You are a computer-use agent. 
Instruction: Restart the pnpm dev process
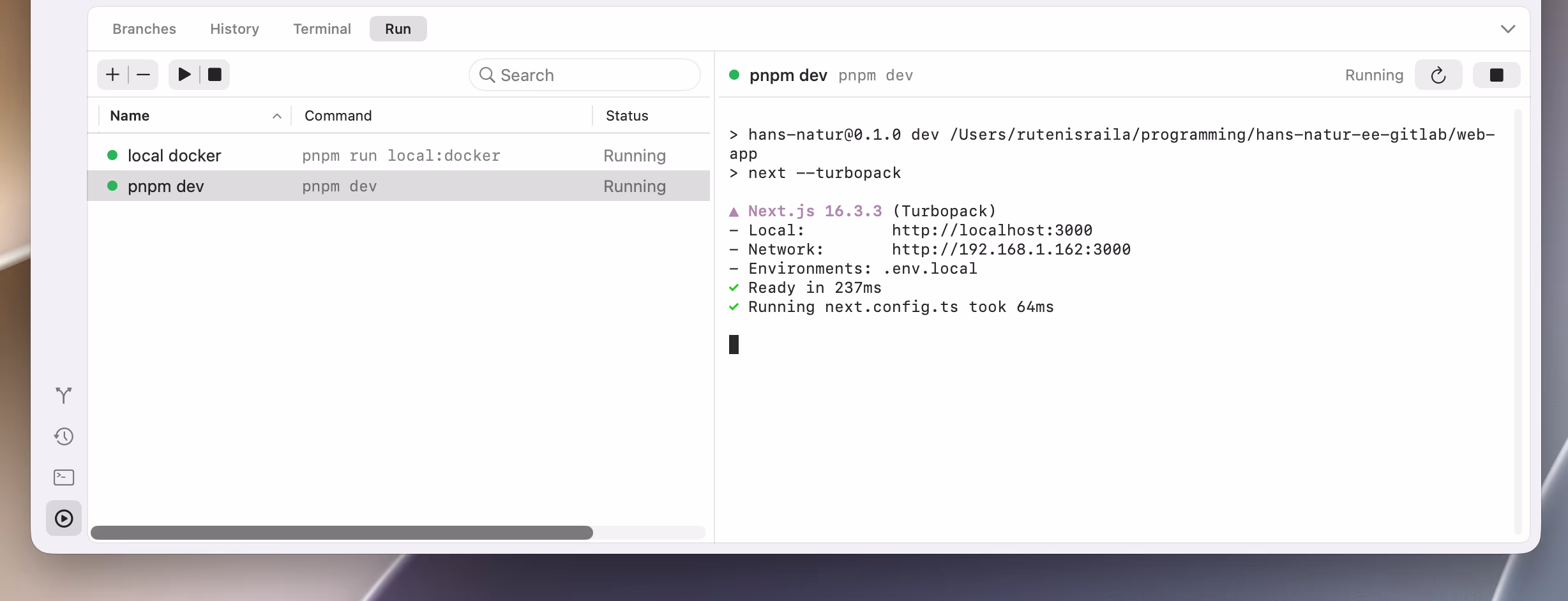(1438, 75)
